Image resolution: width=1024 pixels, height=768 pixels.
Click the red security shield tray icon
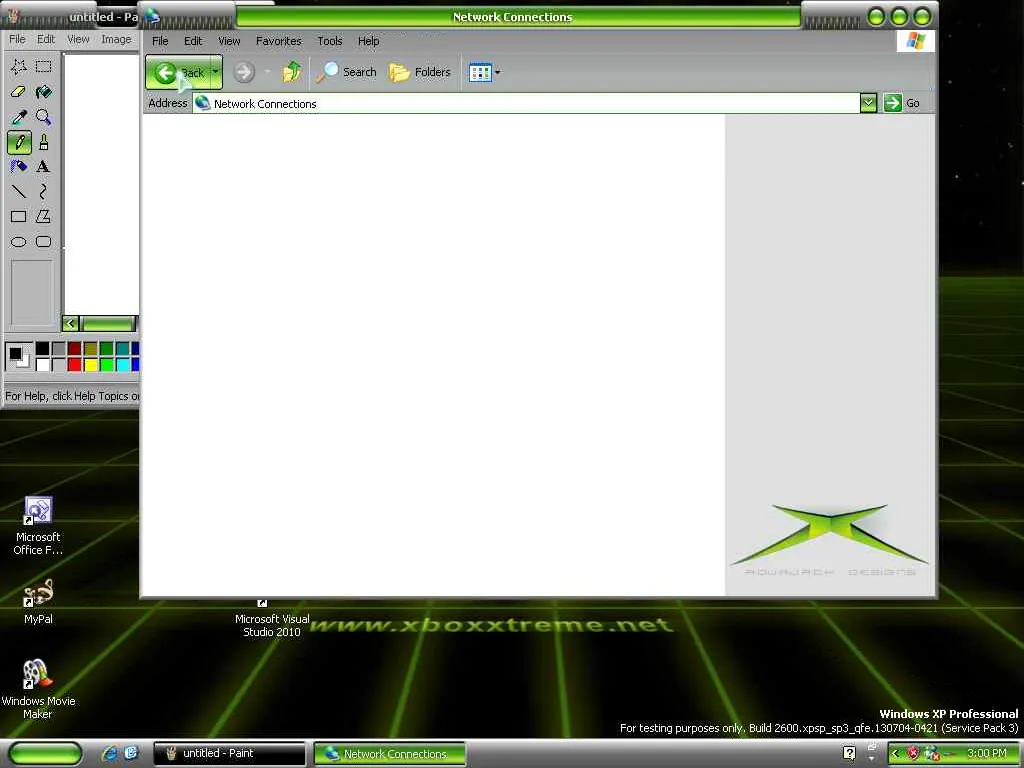click(913, 754)
